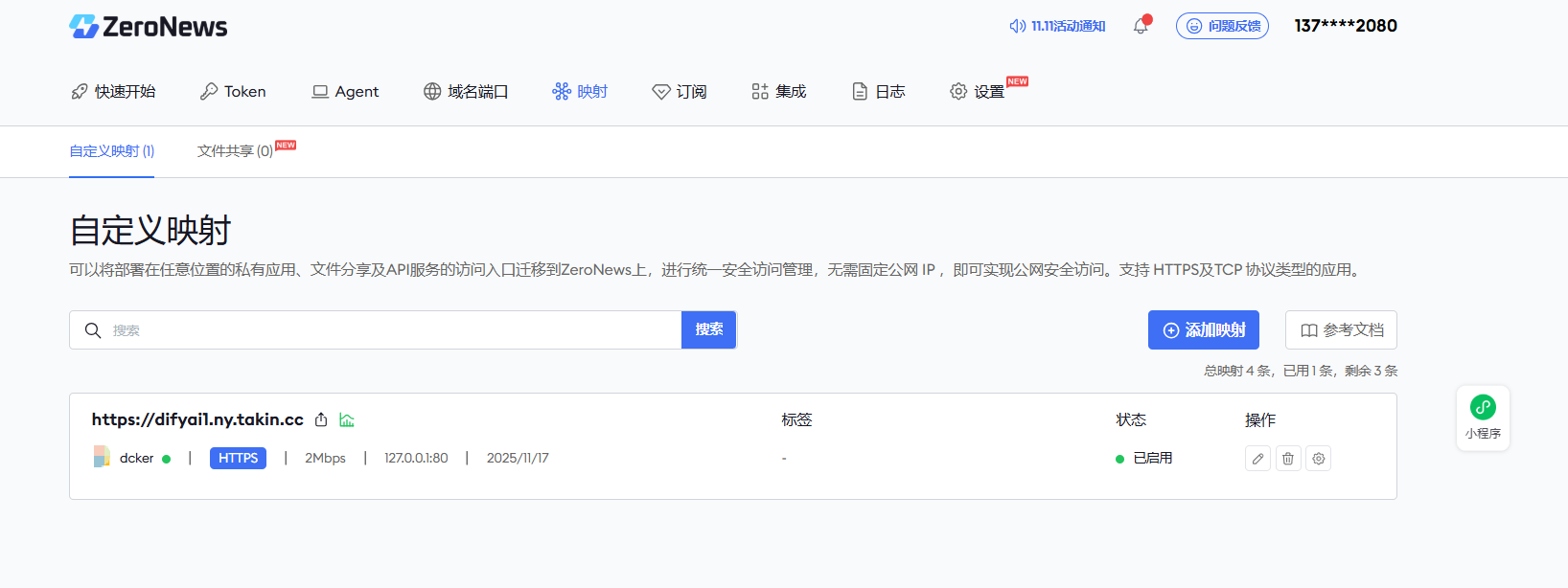
Task: Open the 域名端口 menu
Action: pyautogui.click(x=466, y=91)
